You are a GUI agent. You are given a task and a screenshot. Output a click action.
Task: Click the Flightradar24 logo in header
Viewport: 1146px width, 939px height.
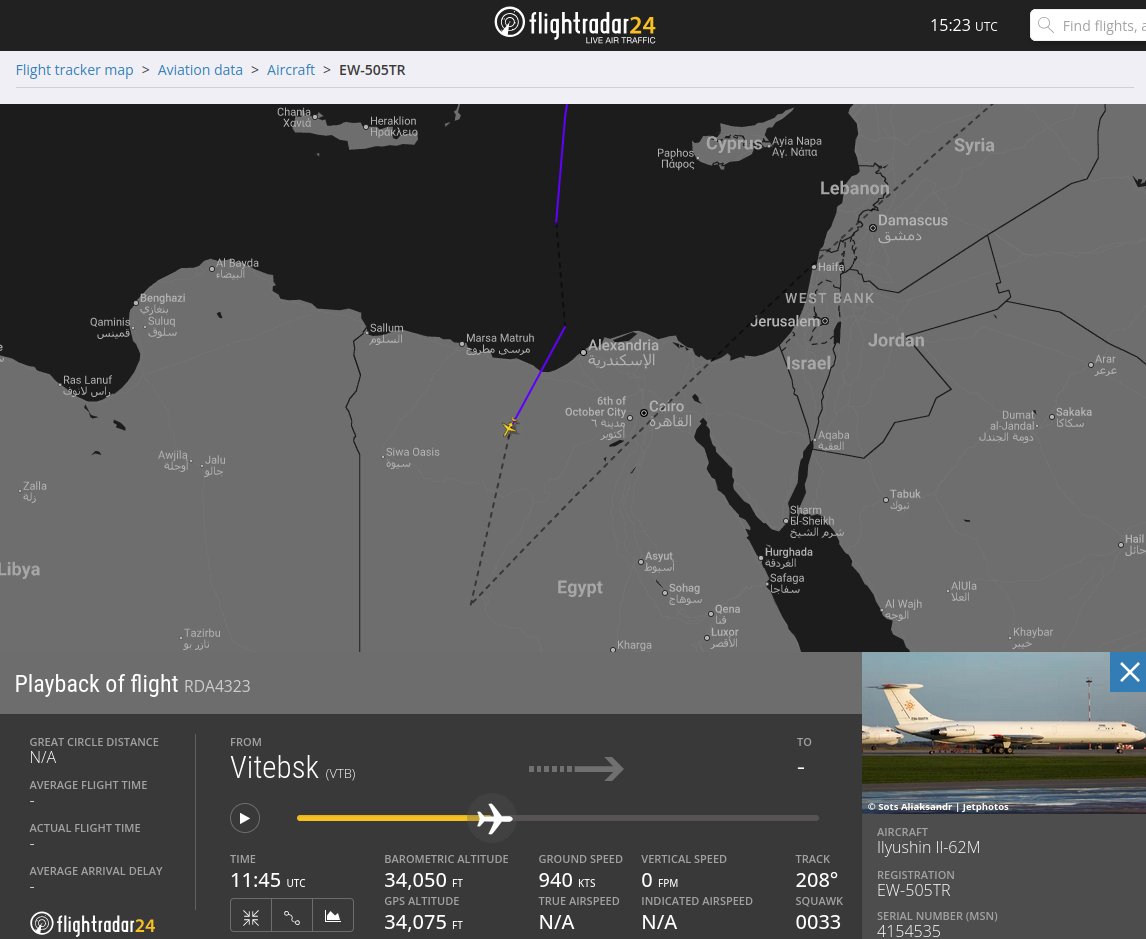click(x=574, y=25)
